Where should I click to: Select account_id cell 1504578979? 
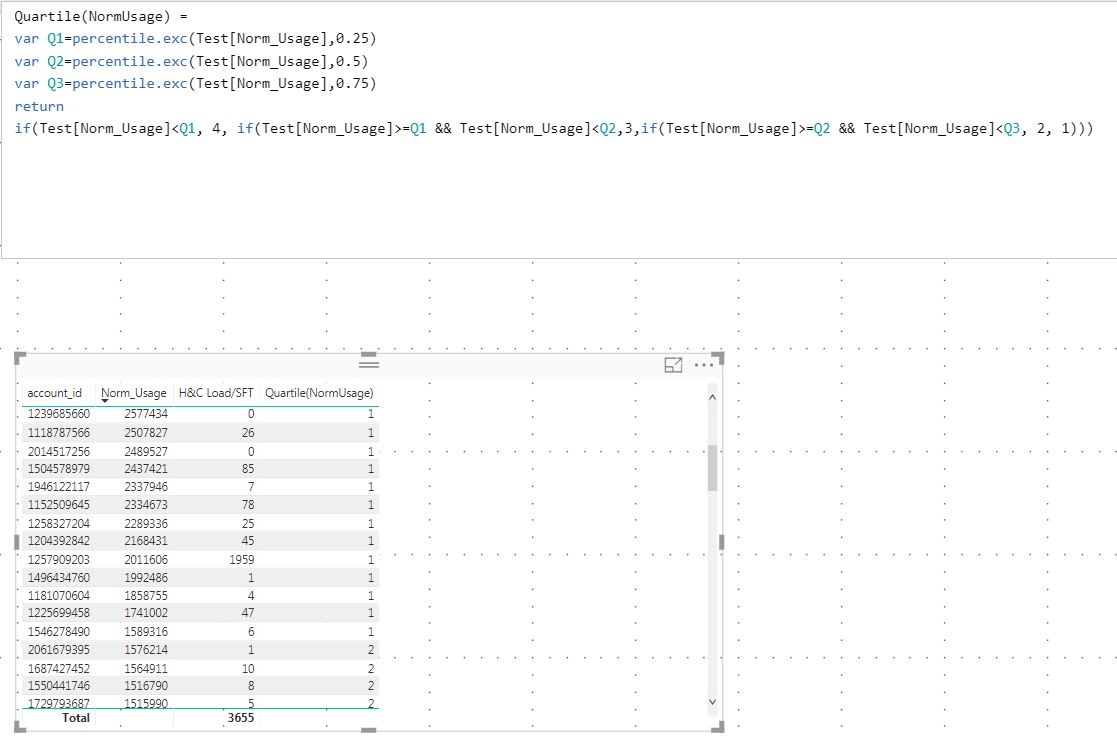tap(58, 469)
